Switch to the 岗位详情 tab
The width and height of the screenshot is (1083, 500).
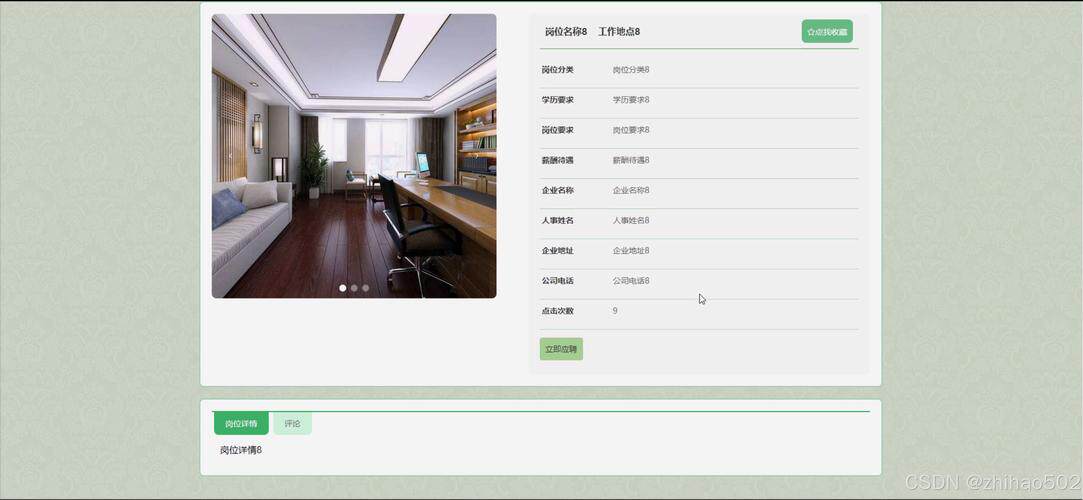[241, 423]
